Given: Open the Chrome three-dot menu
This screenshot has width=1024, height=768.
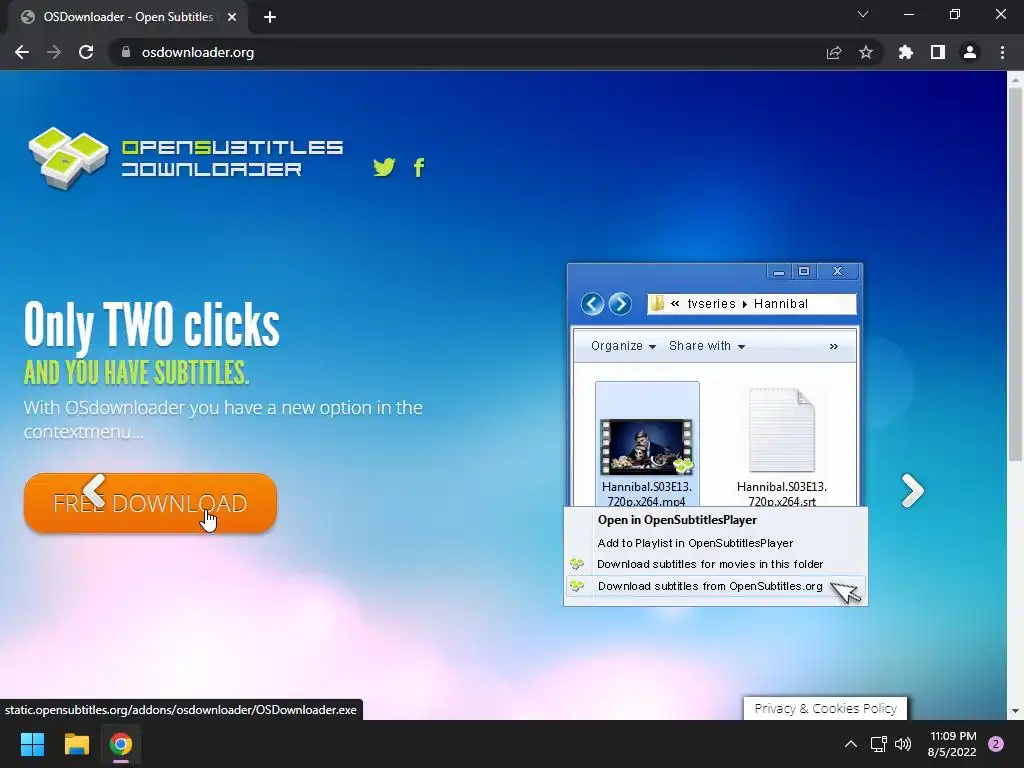Looking at the screenshot, I should pyautogui.click(x=1002, y=52).
